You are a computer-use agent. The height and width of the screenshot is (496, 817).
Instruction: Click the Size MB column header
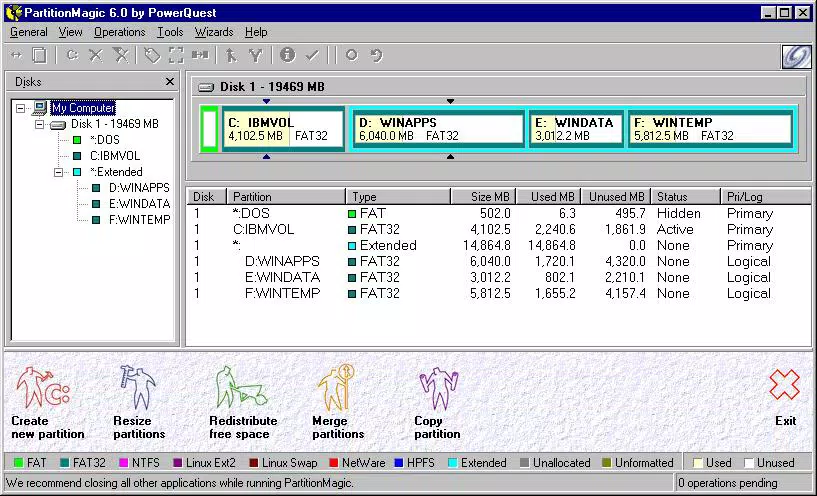[484, 197]
